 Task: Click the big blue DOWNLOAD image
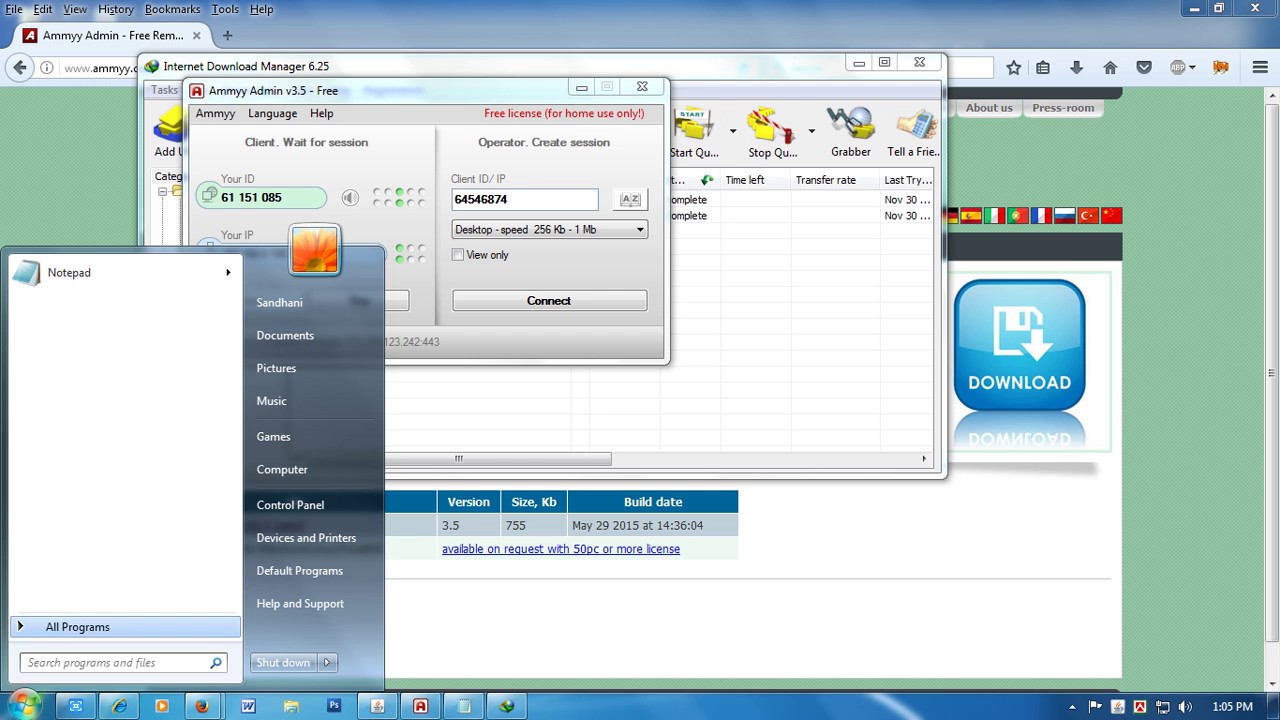(x=1019, y=346)
